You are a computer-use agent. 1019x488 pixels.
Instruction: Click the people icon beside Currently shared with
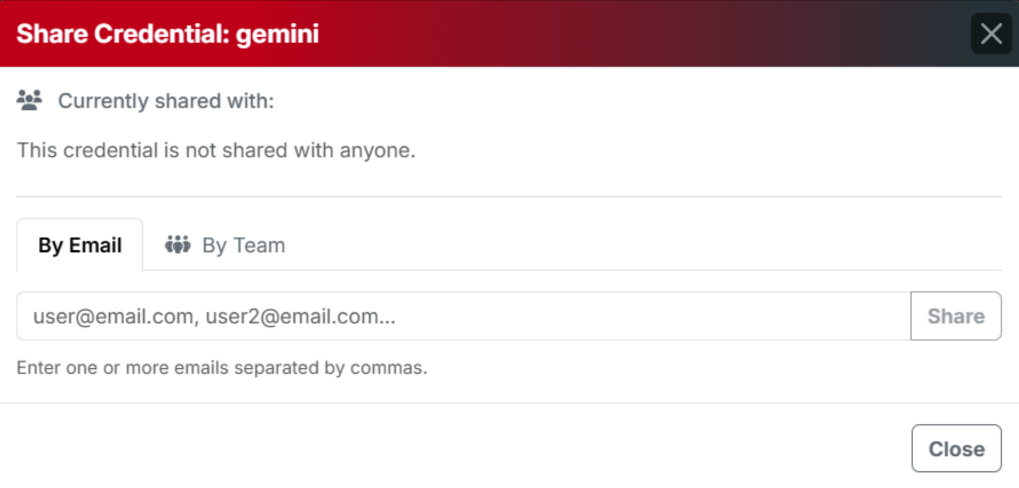point(30,100)
